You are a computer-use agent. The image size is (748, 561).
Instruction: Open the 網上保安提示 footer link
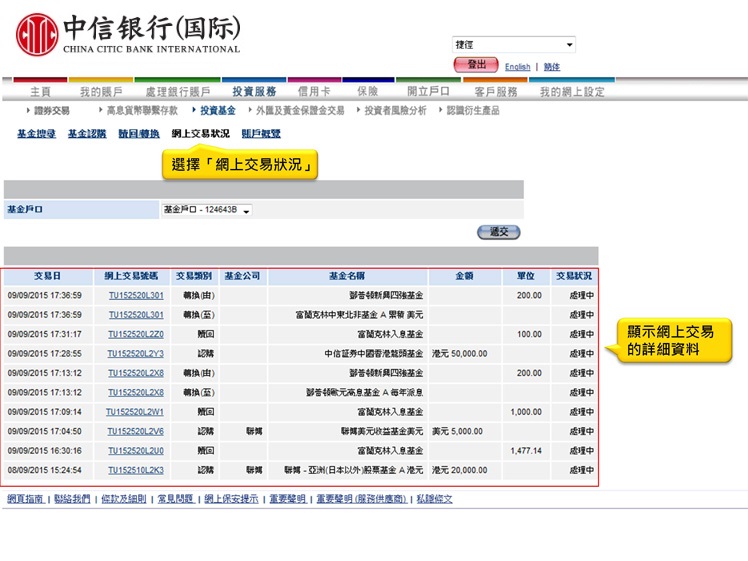(231, 499)
